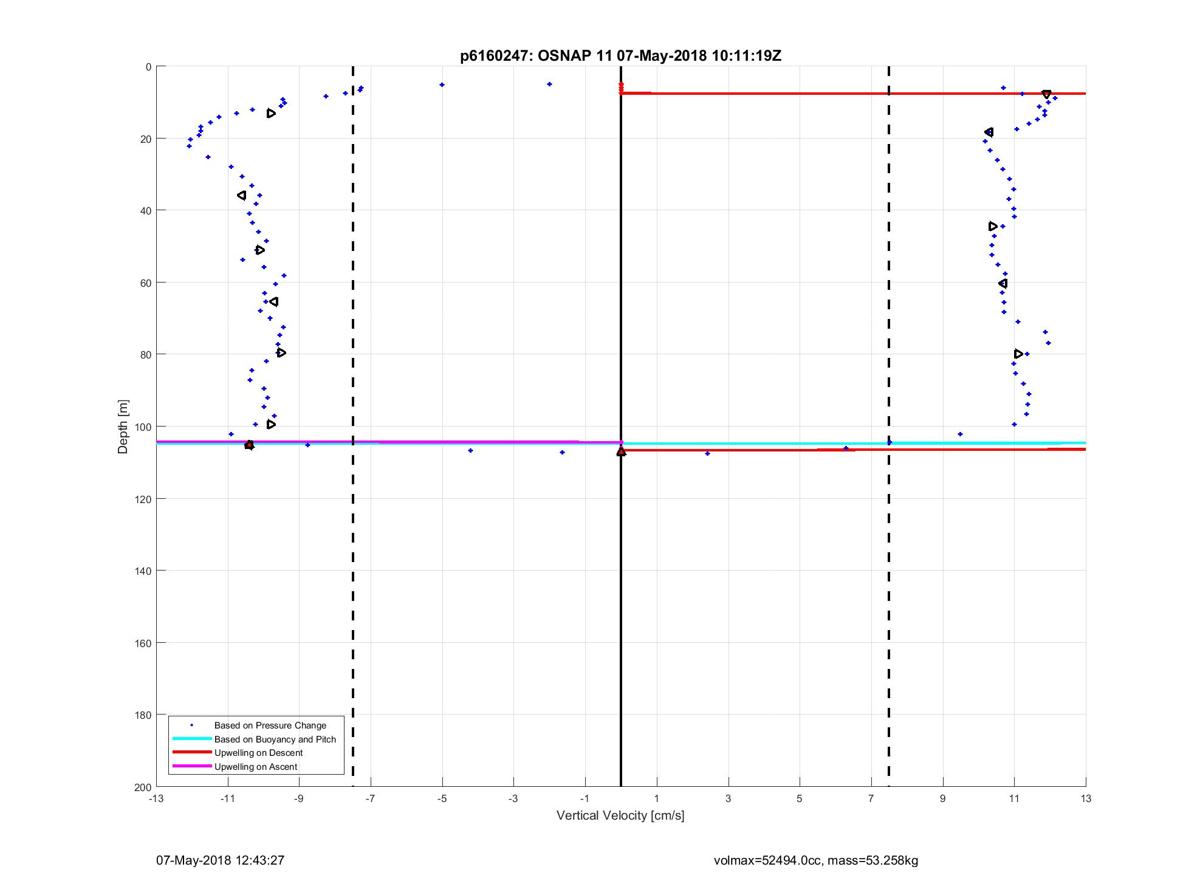
Task: Click the triangle marker near 12 cm/s at top right
Action: (x=1047, y=94)
